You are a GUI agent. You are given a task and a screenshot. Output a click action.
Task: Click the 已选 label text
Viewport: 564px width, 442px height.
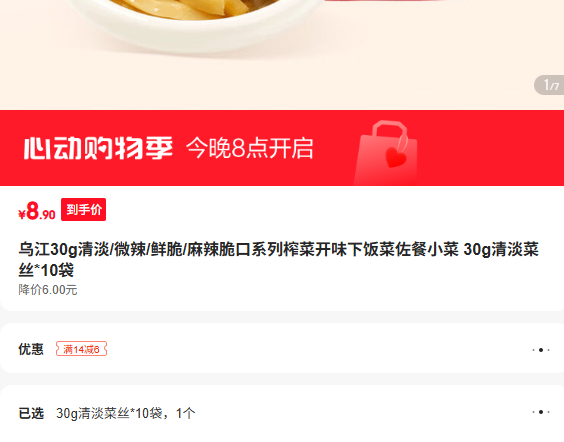(x=31, y=413)
